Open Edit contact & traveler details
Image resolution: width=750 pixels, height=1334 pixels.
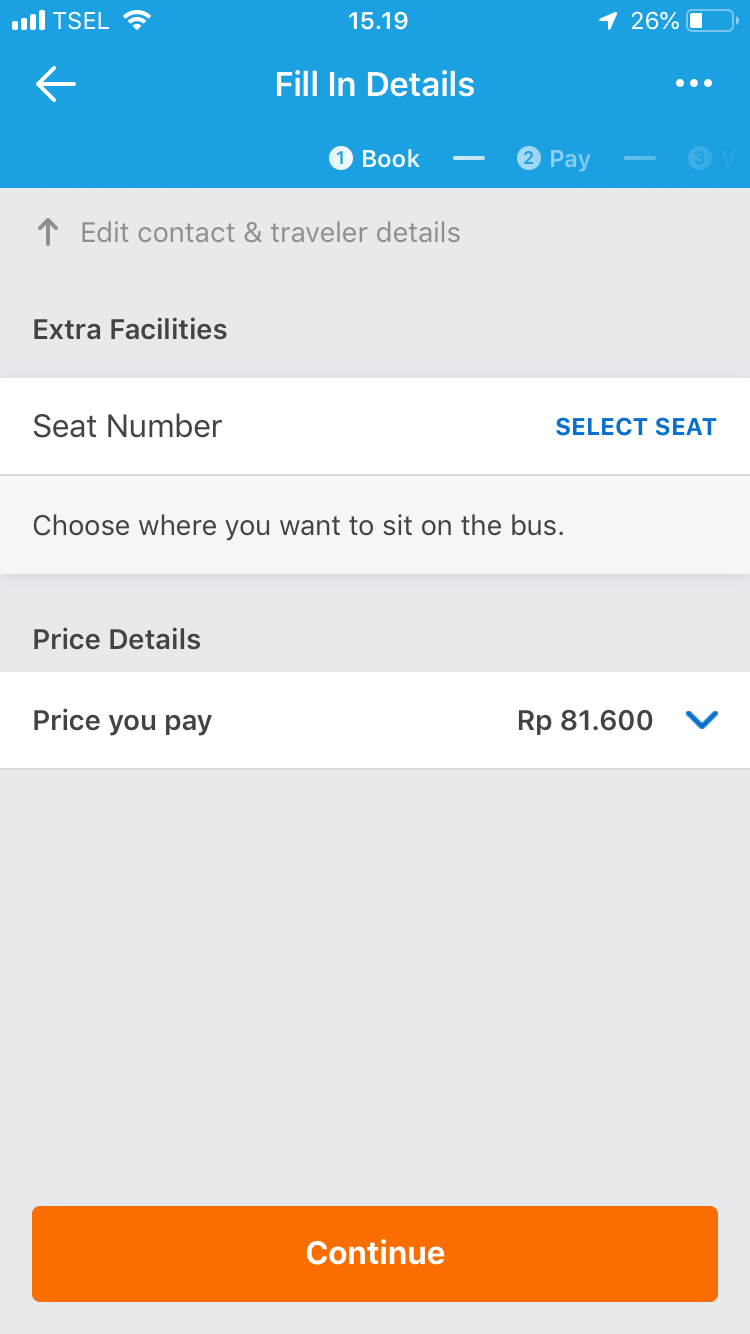(x=270, y=233)
